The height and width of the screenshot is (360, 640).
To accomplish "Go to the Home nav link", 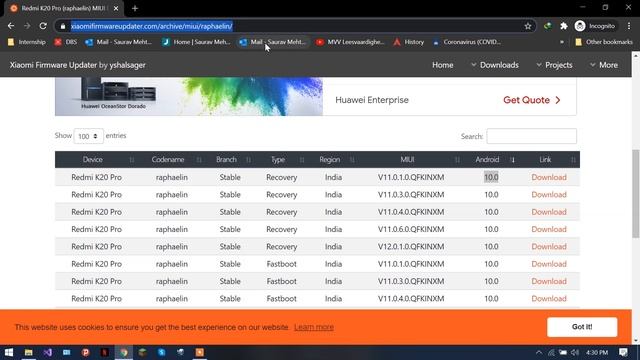I will tap(442, 65).
